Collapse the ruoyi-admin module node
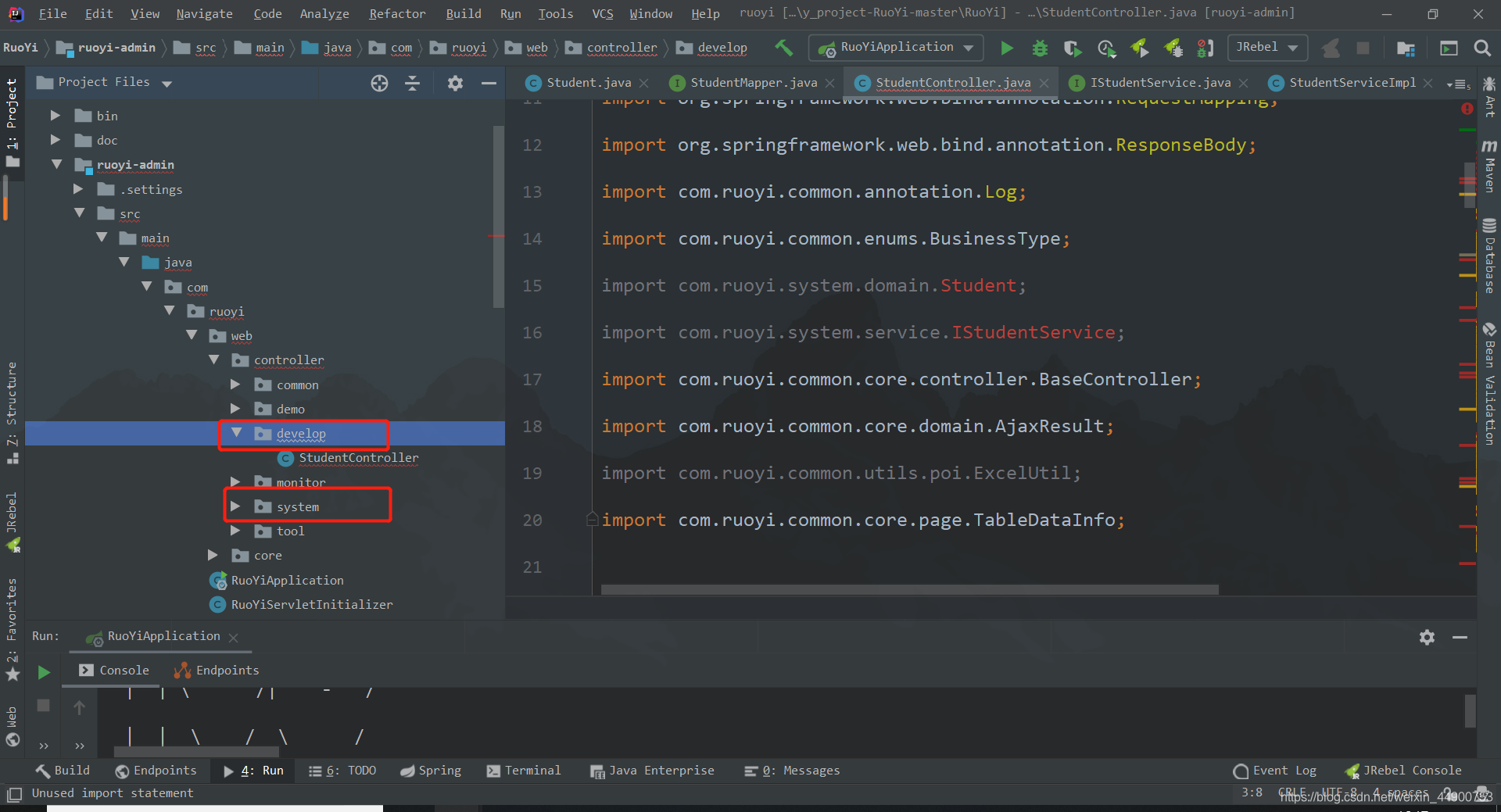 [56, 164]
